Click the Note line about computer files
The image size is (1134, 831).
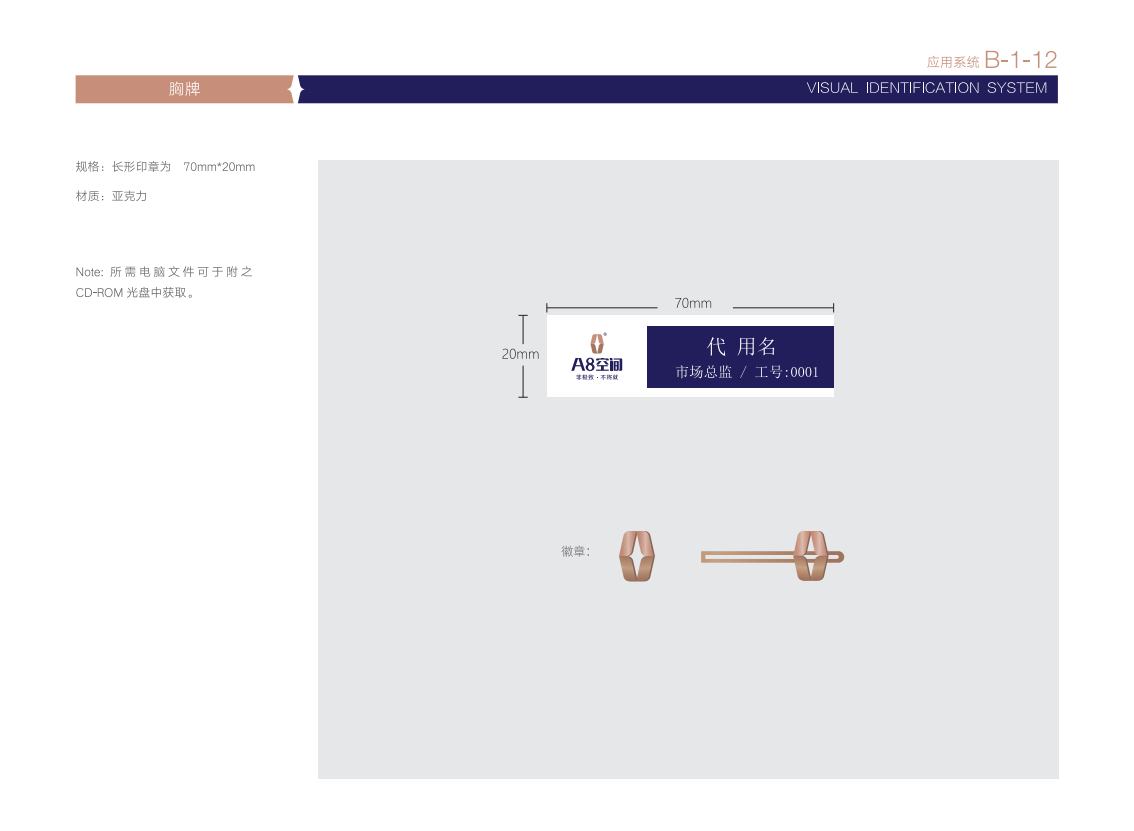tap(164, 272)
